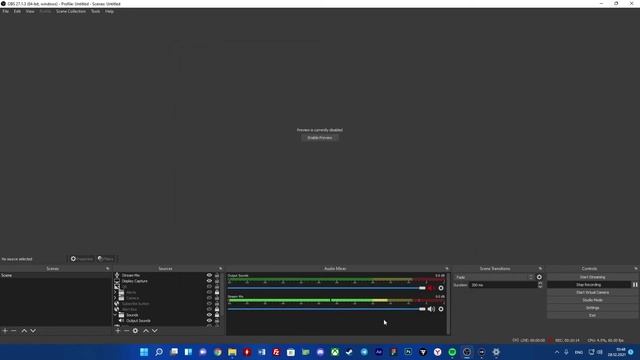The width and height of the screenshot is (640, 360).
Task: Open the Help menu
Action: tap(109, 11)
